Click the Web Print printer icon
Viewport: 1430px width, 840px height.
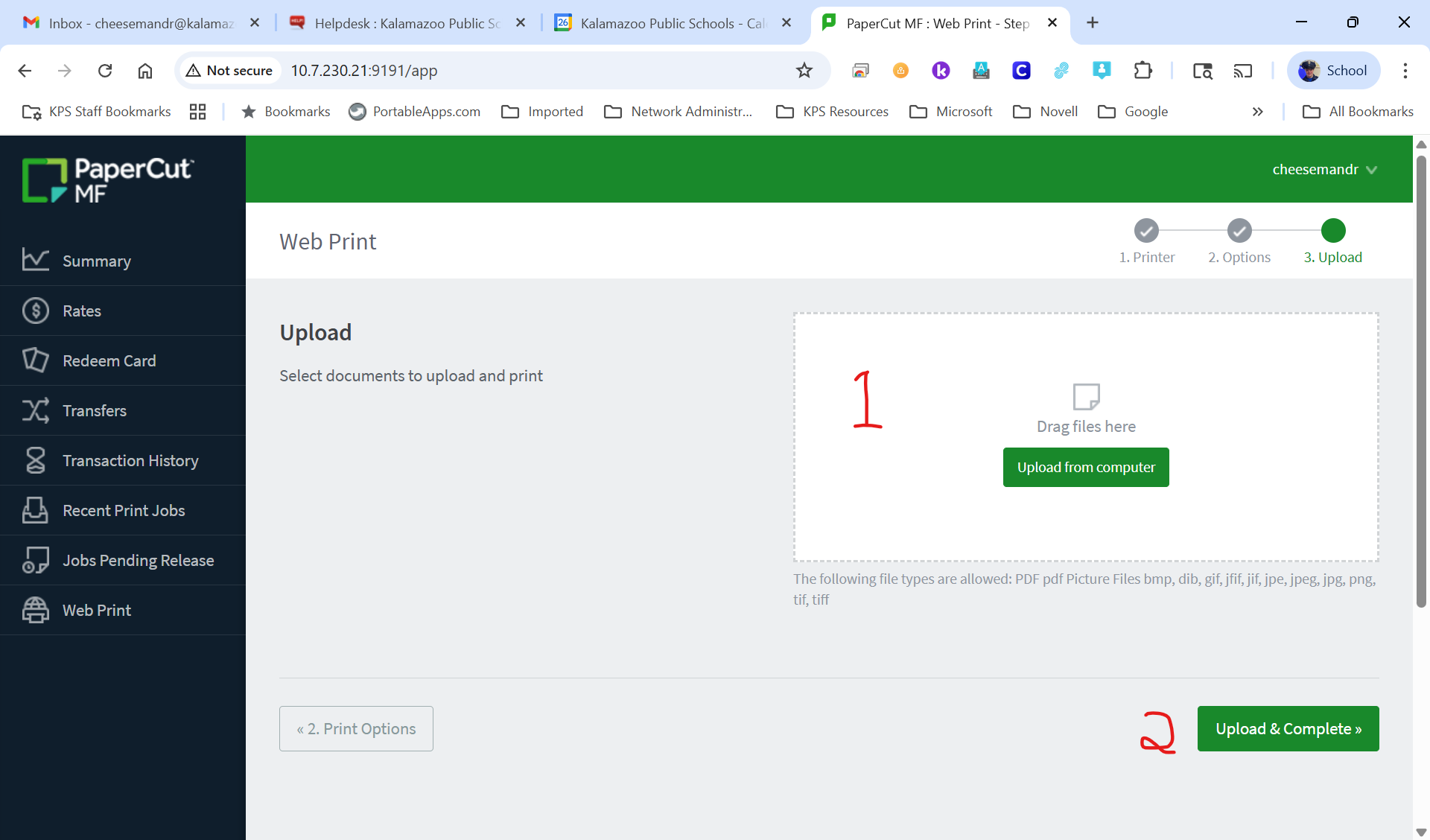click(35, 610)
